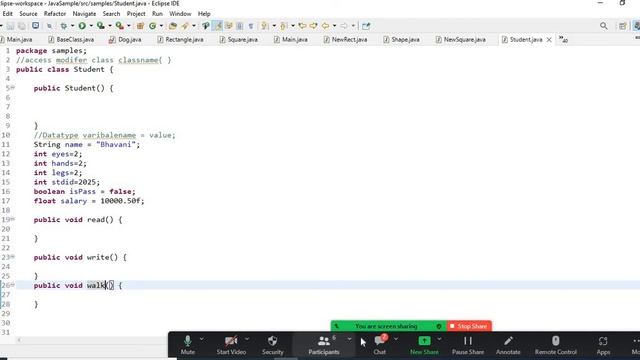Viewport: 640px width, 360px height.
Task: Click the New Java Package icon
Action: tap(140, 26)
